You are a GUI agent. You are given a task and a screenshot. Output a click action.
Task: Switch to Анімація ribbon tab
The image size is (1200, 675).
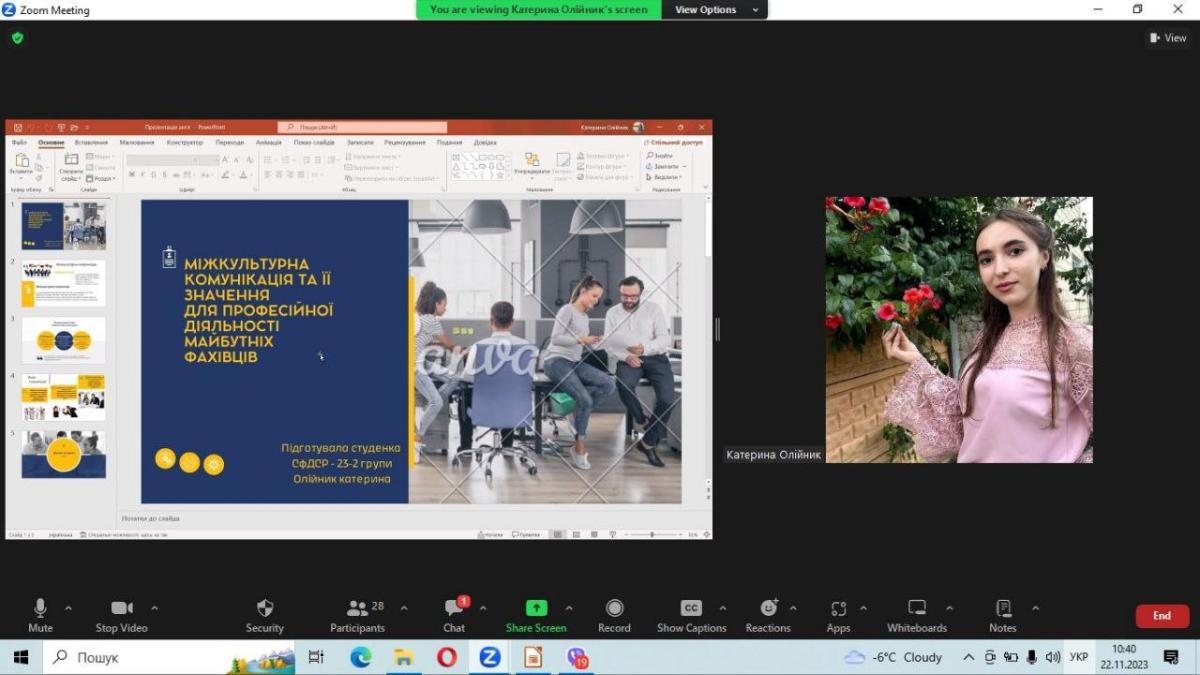(x=268, y=142)
